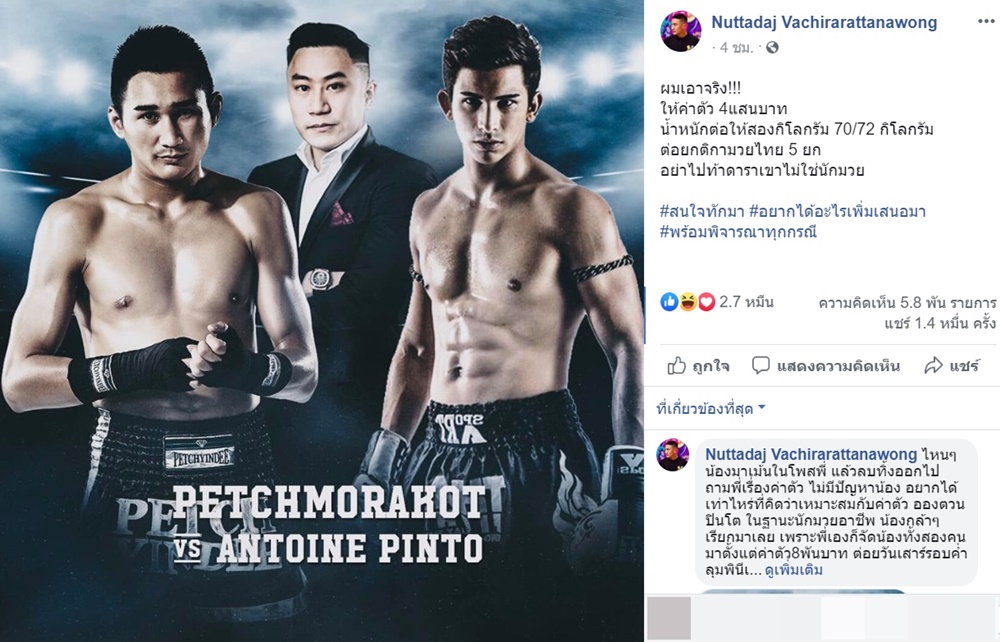Image resolution: width=1000 pixels, height=642 pixels.
Task: Click the red Love heart reaction icon
Action: point(706,302)
